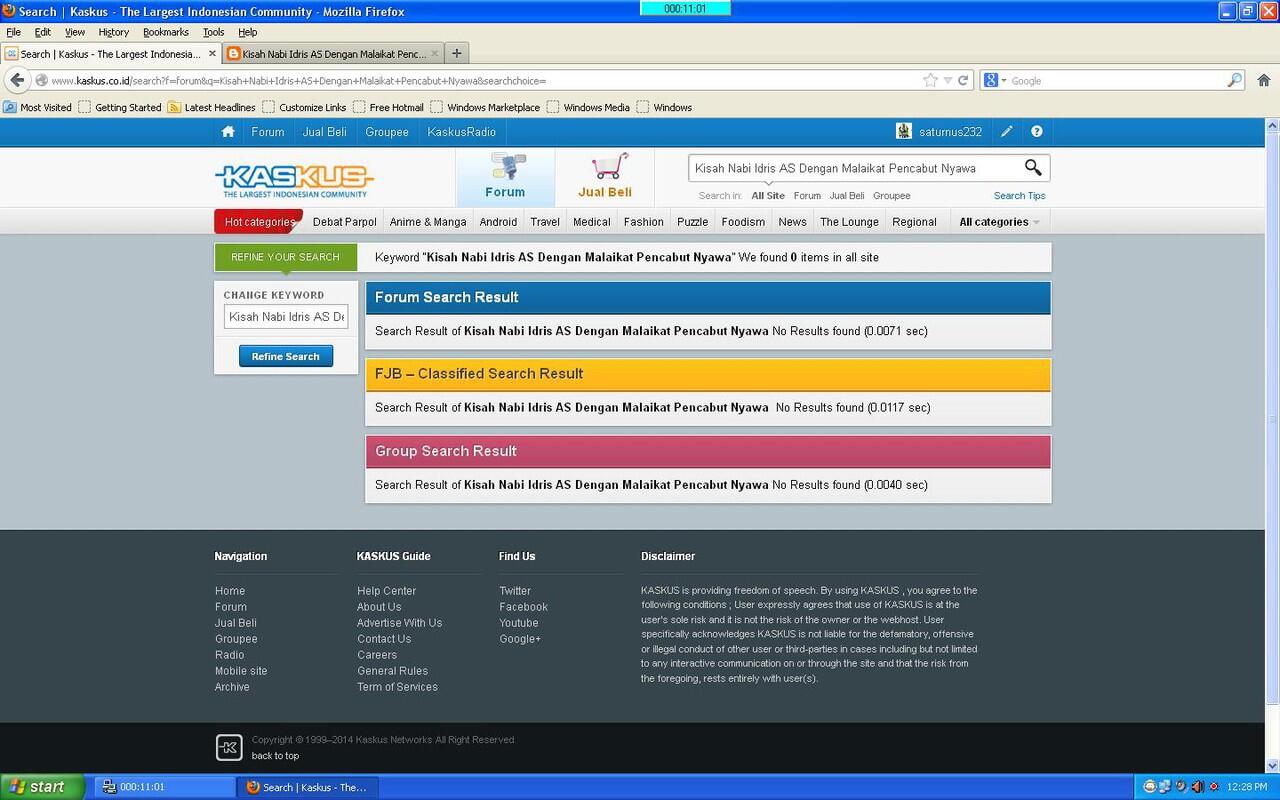The height and width of the screenshot is (800, 1280).
Task: Switch to the Kisah Nabi Idris AS browser tab
Action: pyautogui.click(x=331, y=54)
